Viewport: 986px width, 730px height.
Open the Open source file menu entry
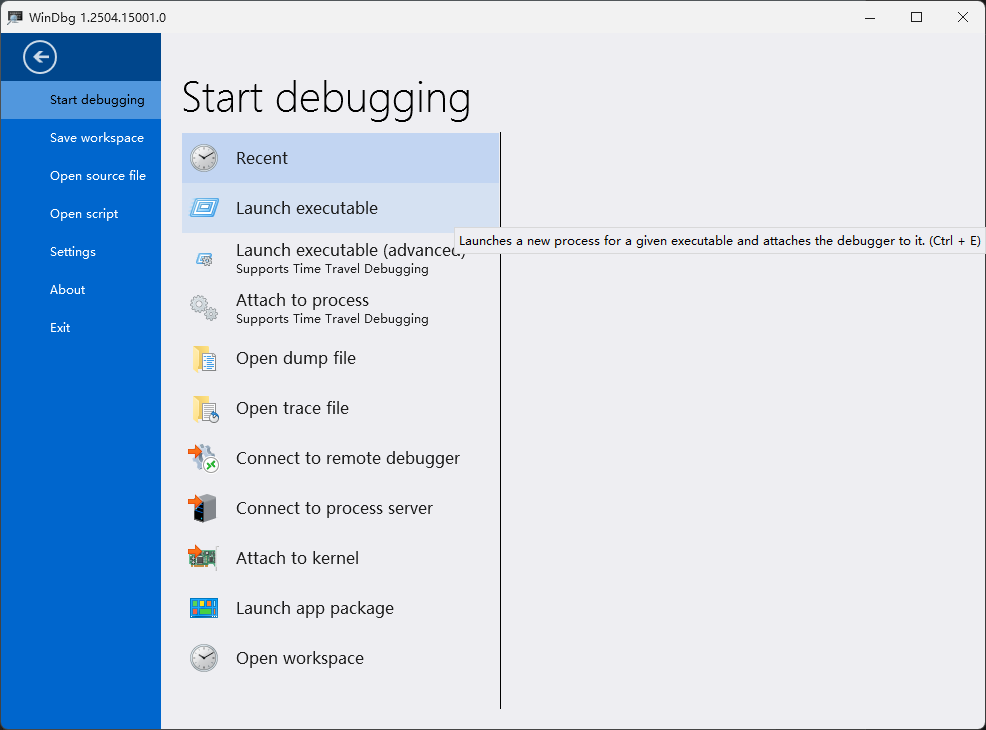click(80, 175)
